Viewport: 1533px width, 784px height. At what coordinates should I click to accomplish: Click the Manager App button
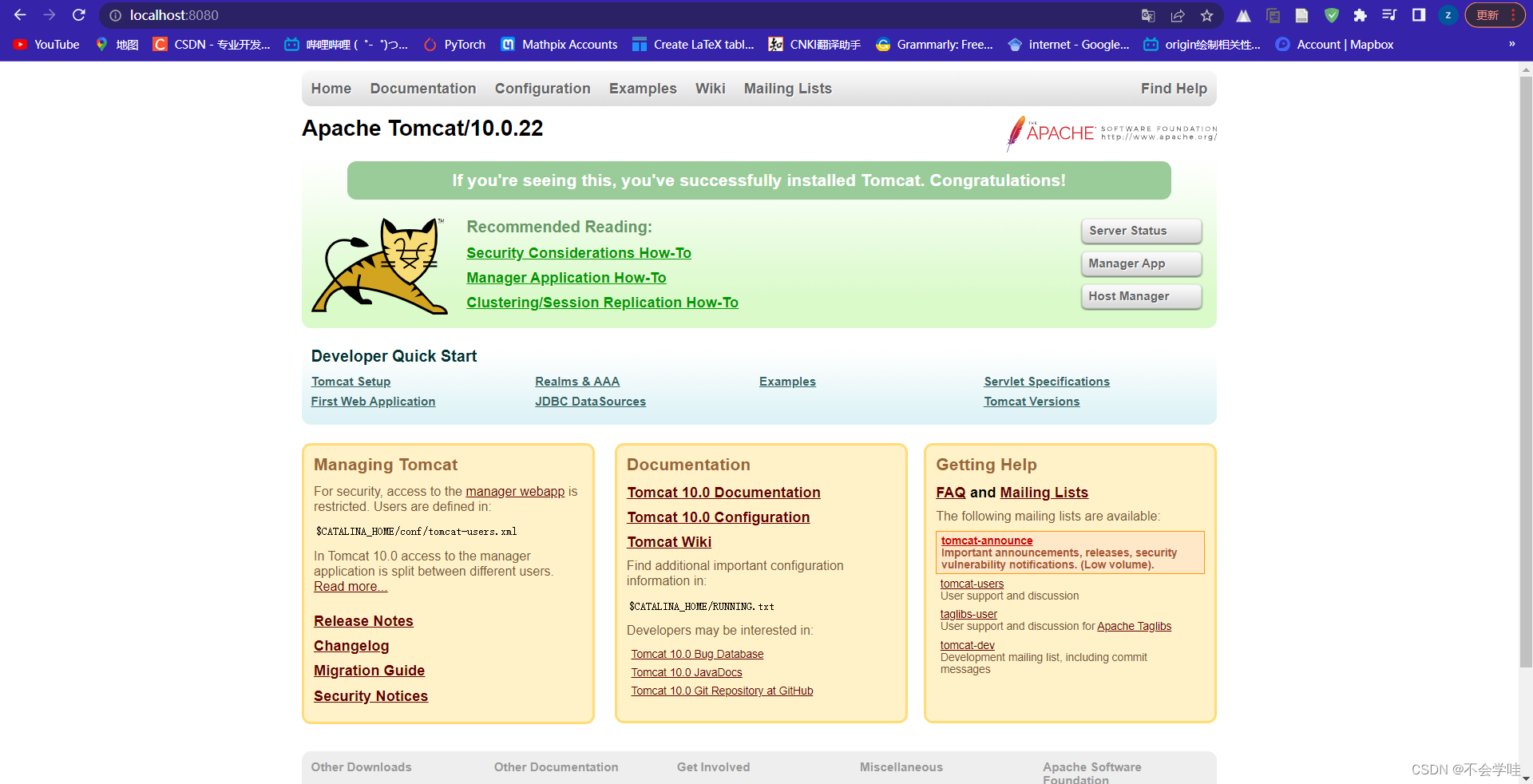1142,263
